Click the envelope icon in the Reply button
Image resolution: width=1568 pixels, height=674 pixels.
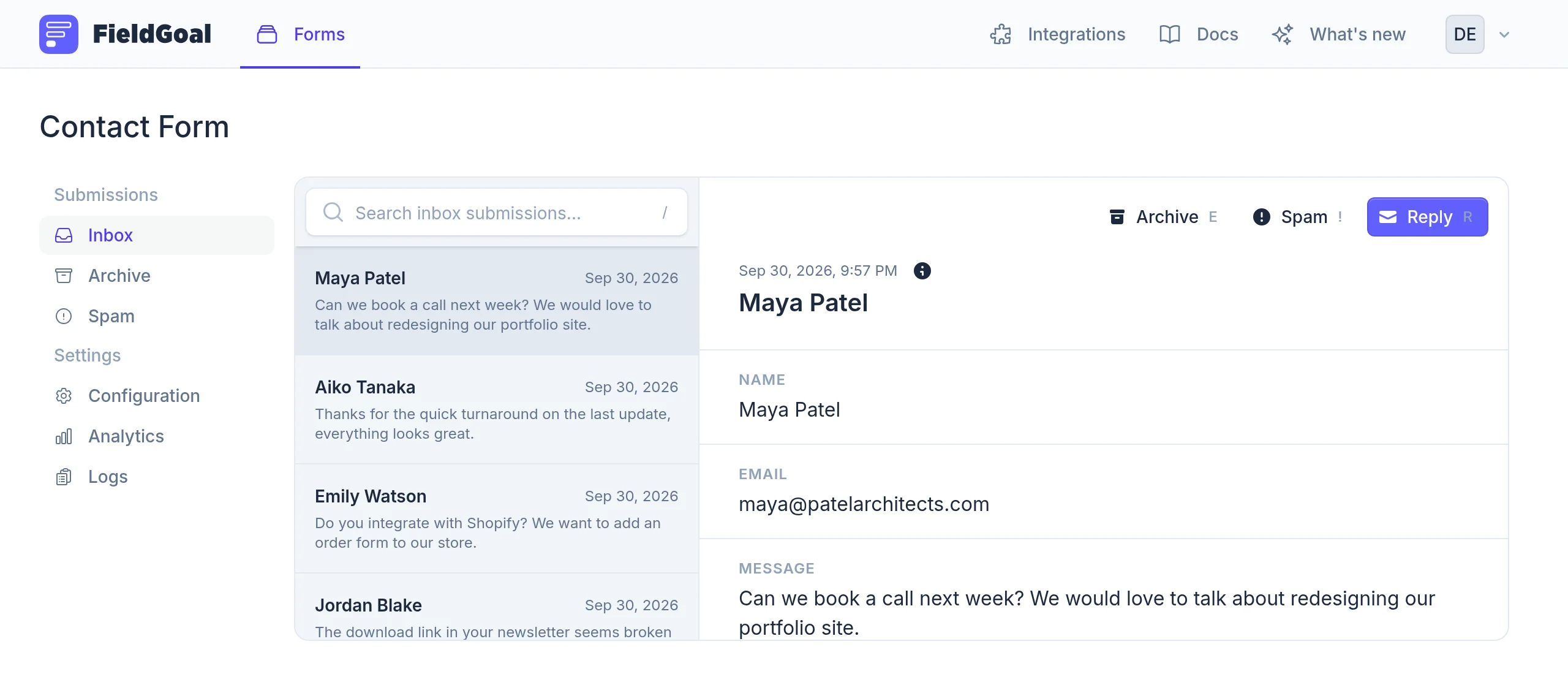coord(1388,217)
